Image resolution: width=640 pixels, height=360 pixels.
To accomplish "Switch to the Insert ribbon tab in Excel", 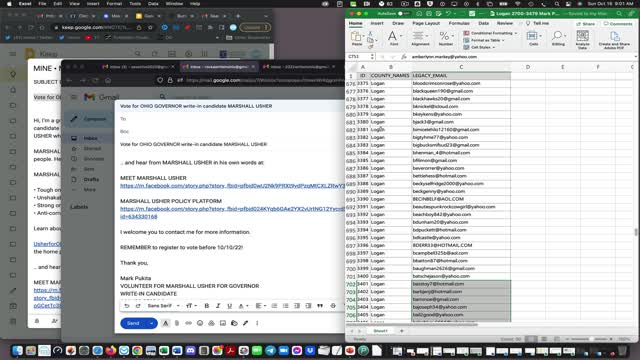I will [x=377, y=23].
